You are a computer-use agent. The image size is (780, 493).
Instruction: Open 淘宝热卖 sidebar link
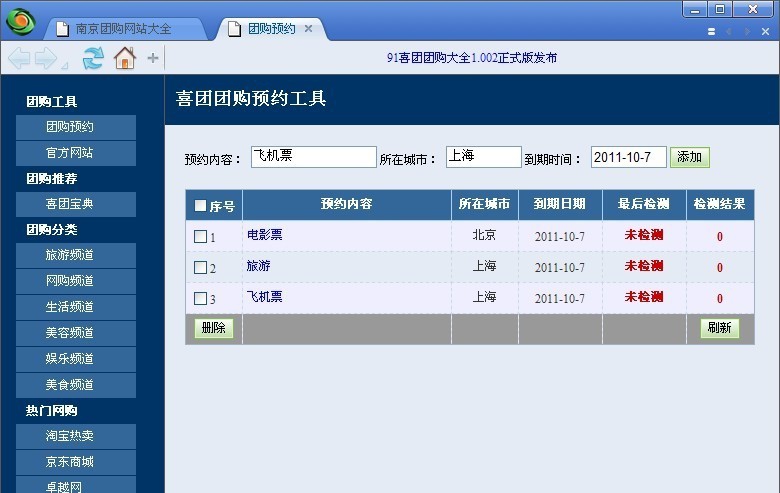click(76, 436)
